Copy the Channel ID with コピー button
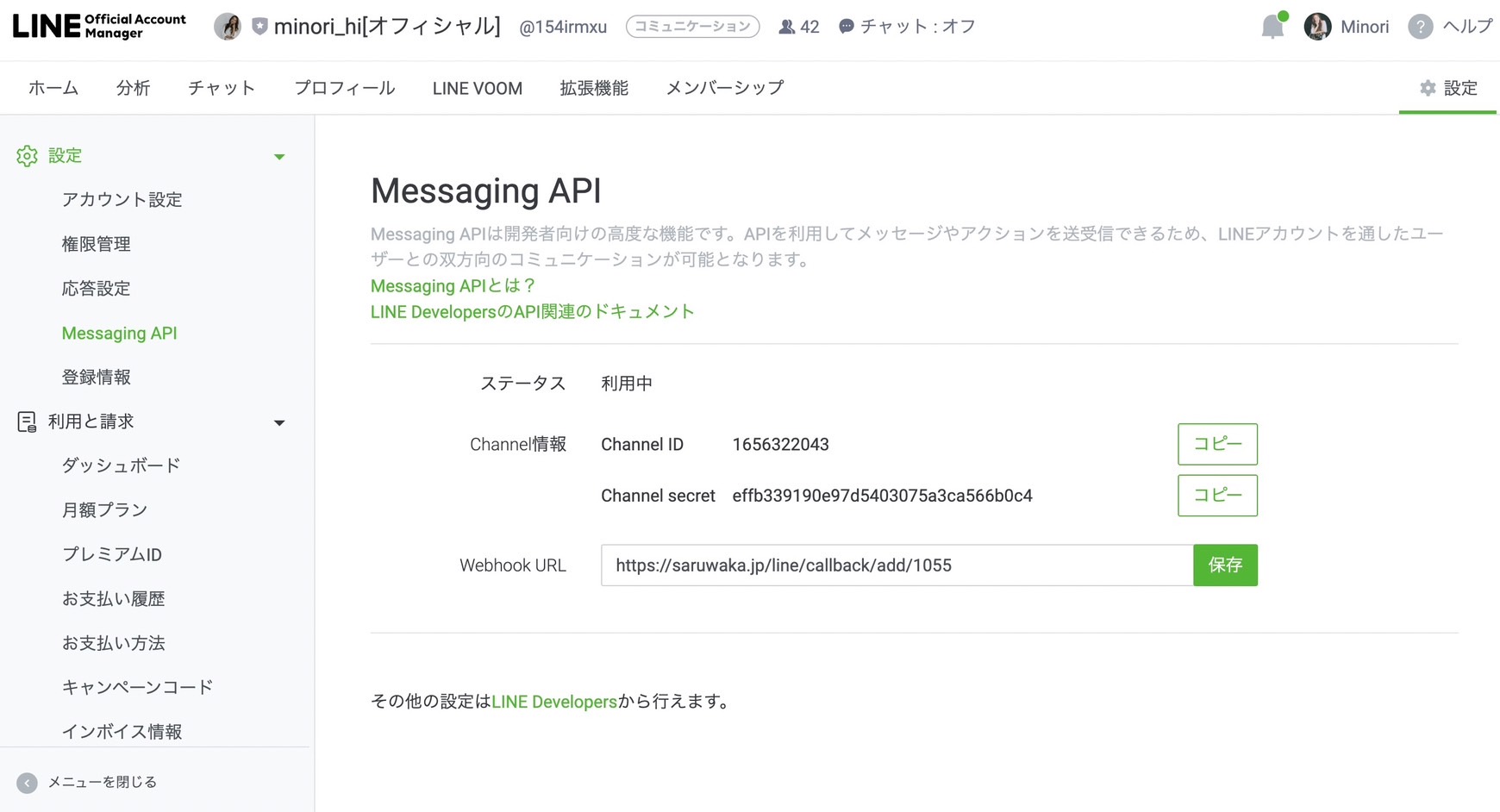1500x812 pixels. coord(1217,444)
